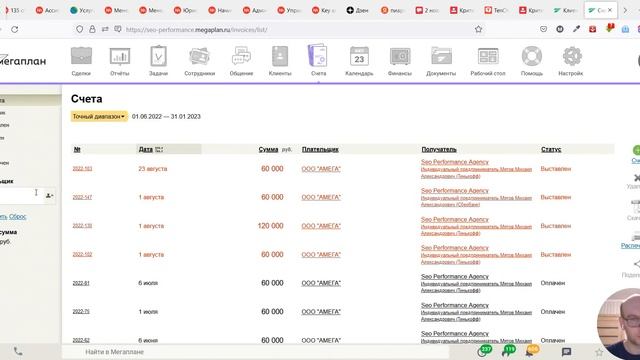Open the invoice number dated 23 августа
The width and height of the screenshot is (640, 360).
coord(82,169)
